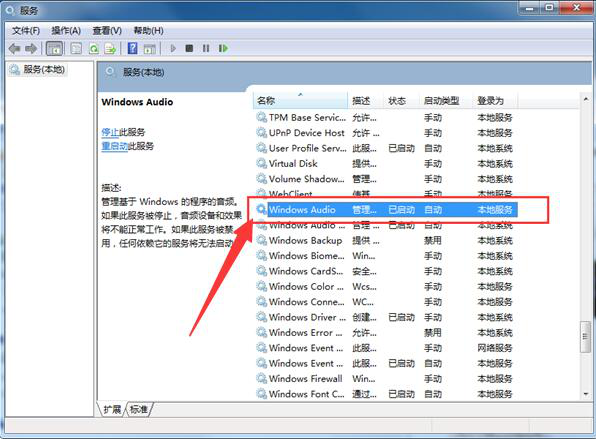Image resolution: width=596 pixels, height=439 pixels.
Task: Click the Windows Firewall gear icon
Action: [x=262, y=379]
